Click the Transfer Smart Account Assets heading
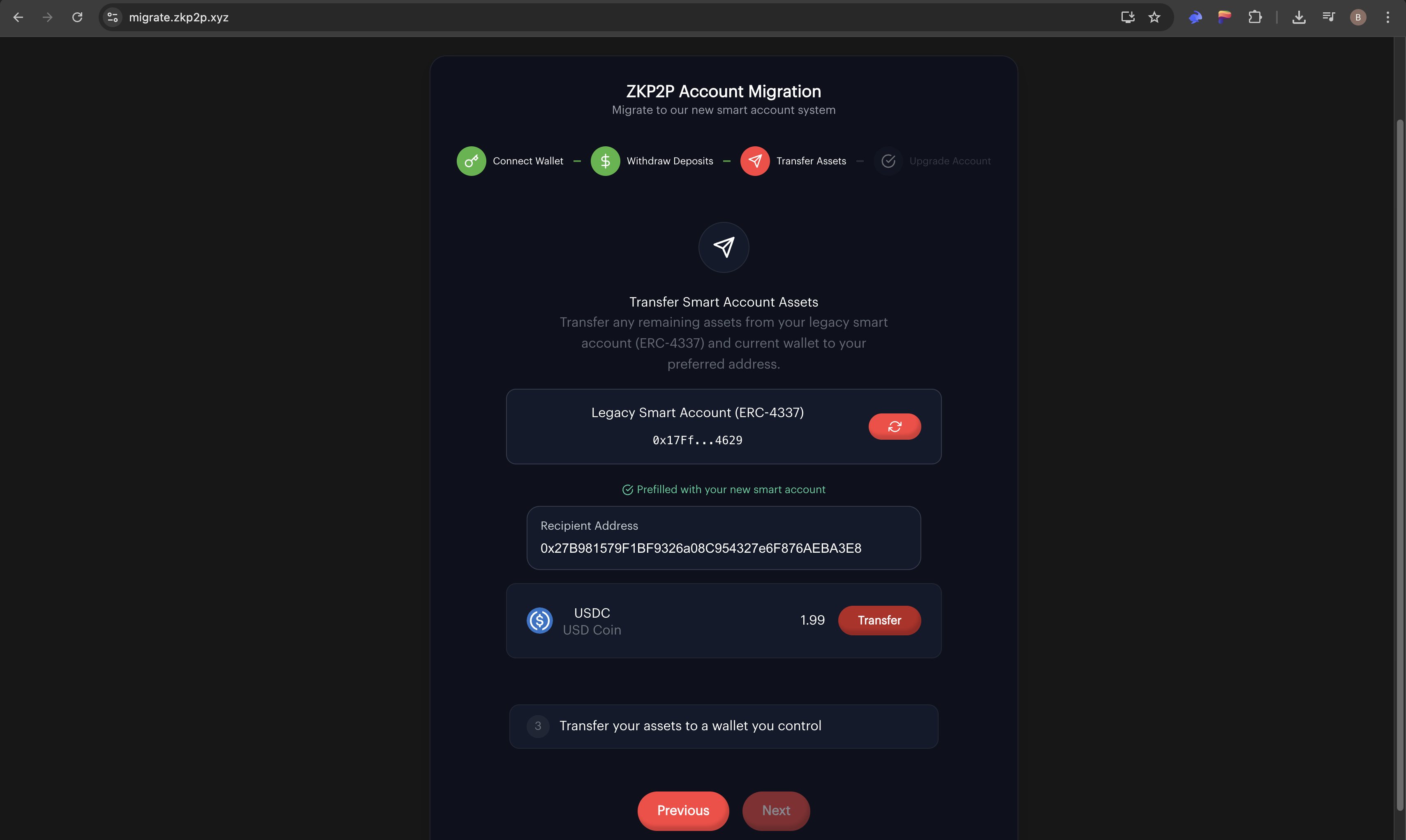This screenshot has width=1406, height=840. [724, 302]
